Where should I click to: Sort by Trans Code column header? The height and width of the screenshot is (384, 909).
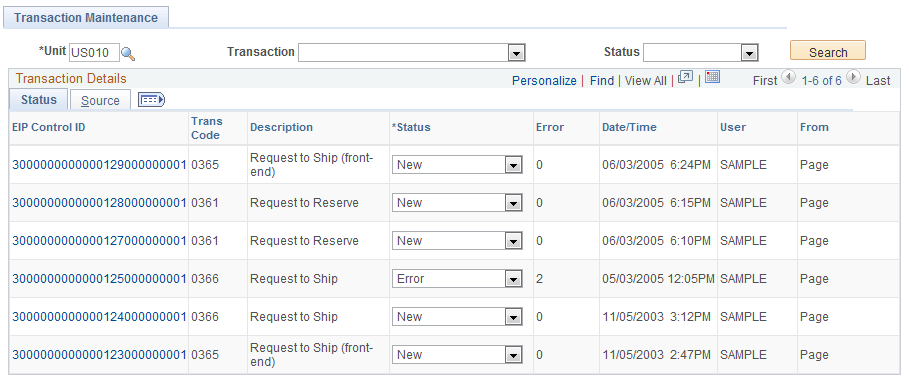point(206,128)
